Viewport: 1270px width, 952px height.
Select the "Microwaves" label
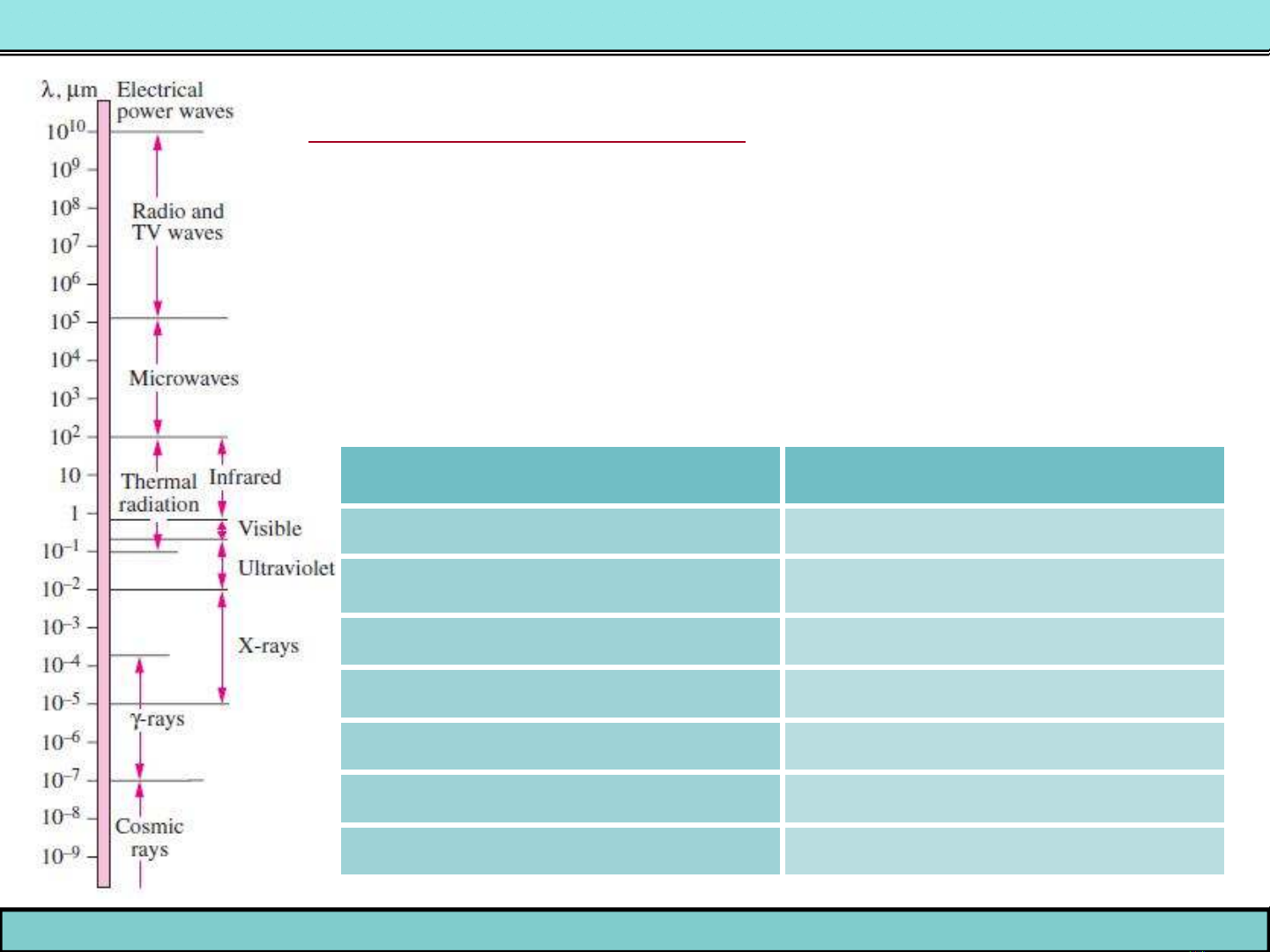pos(183,378)
